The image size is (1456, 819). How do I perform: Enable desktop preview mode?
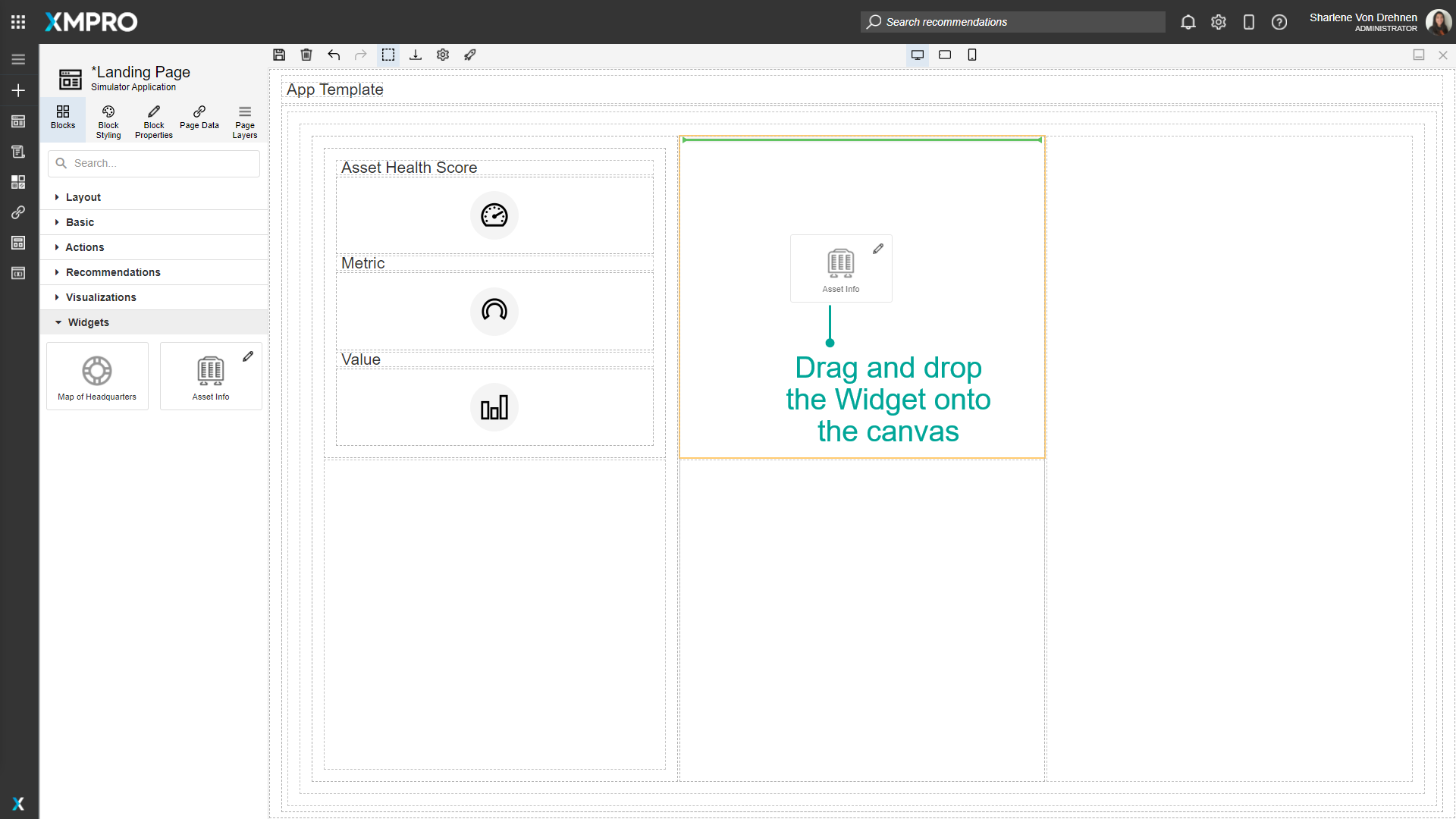[x=918, y=55]
